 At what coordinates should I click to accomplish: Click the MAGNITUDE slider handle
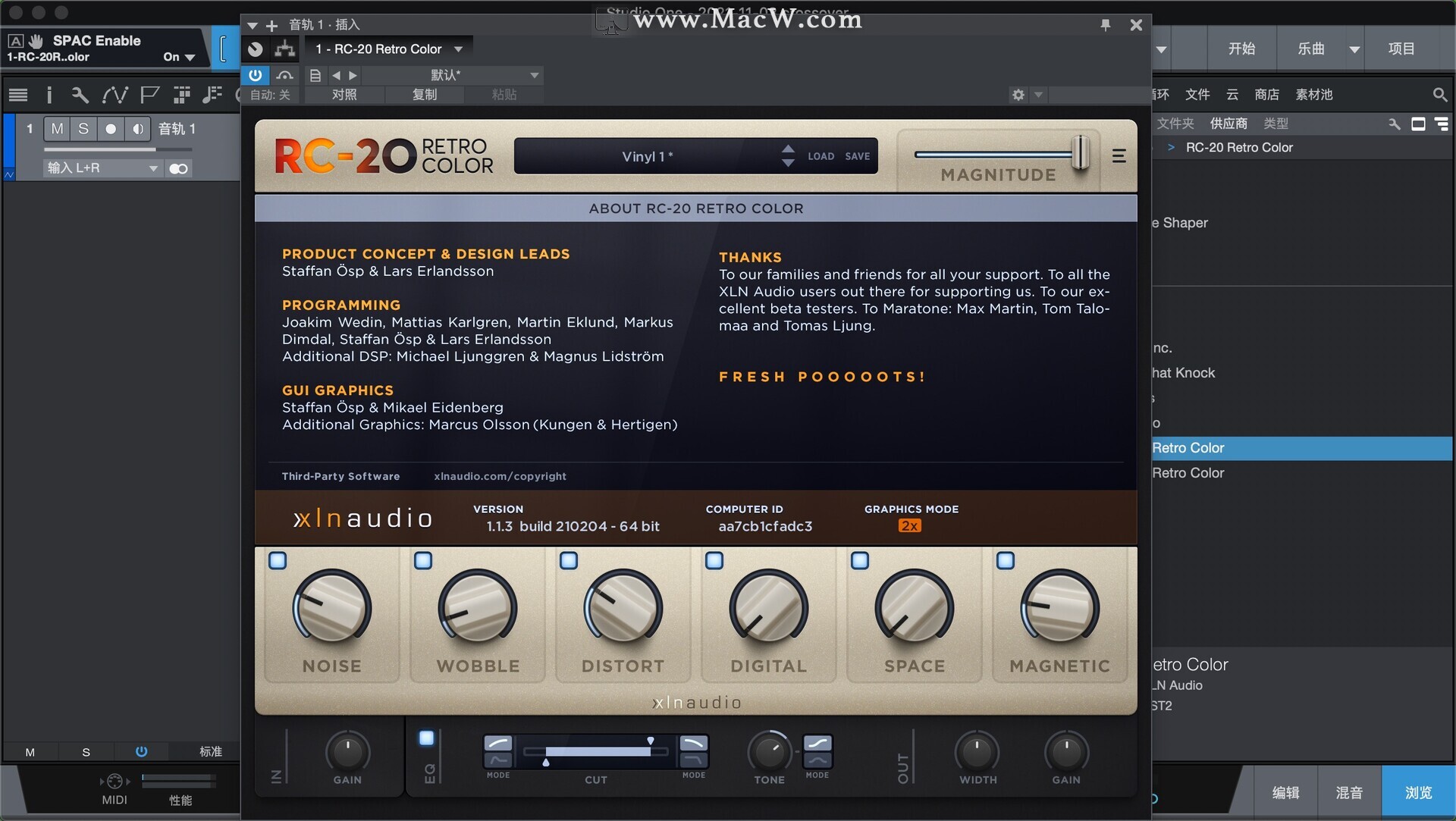point(1081,153)
